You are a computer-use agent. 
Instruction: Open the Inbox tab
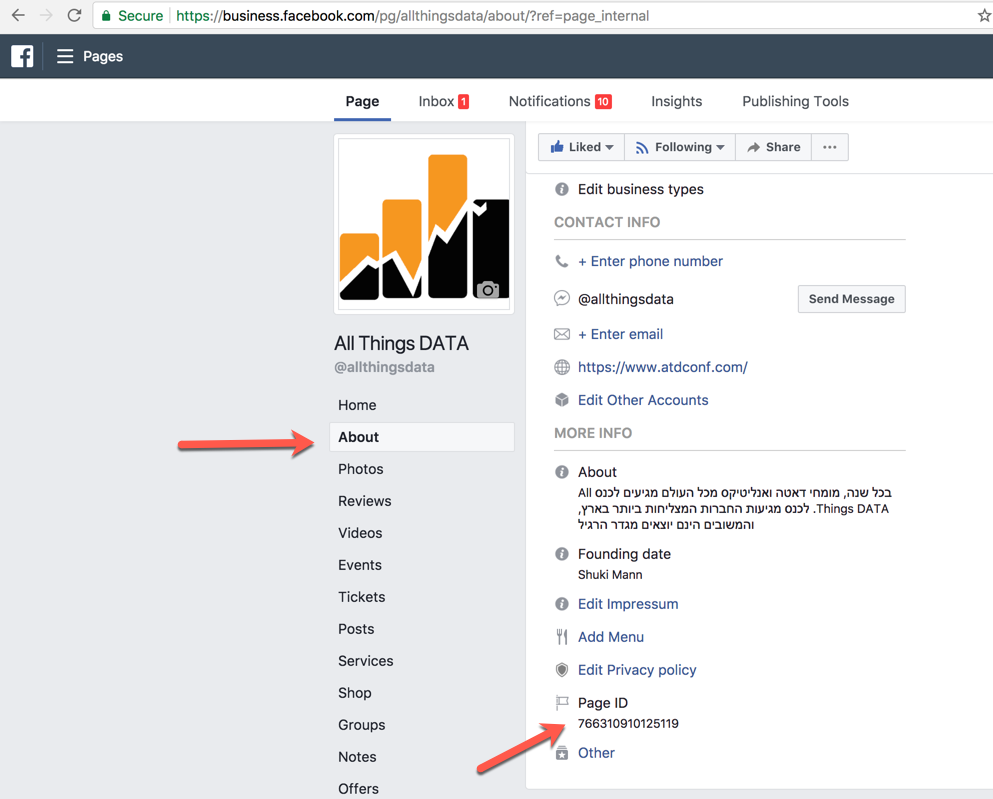click(x=443, y=101)
